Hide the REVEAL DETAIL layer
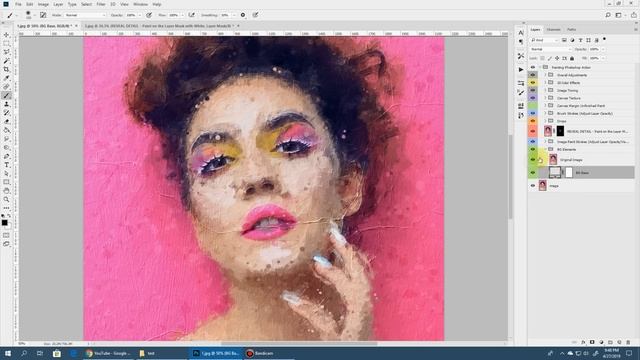The image size is (640, 360). coord(532,131)
